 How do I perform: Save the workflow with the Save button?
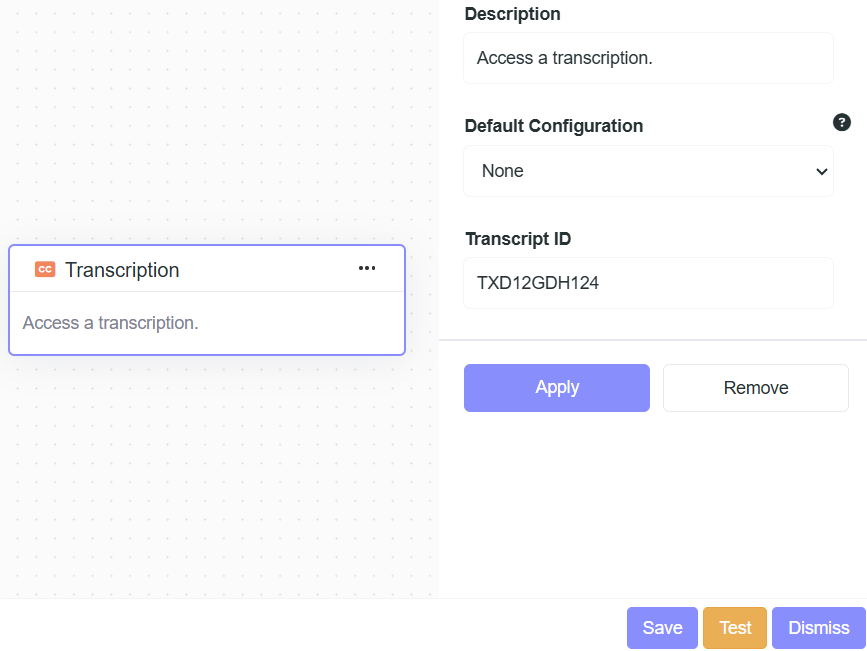(662, 628)
